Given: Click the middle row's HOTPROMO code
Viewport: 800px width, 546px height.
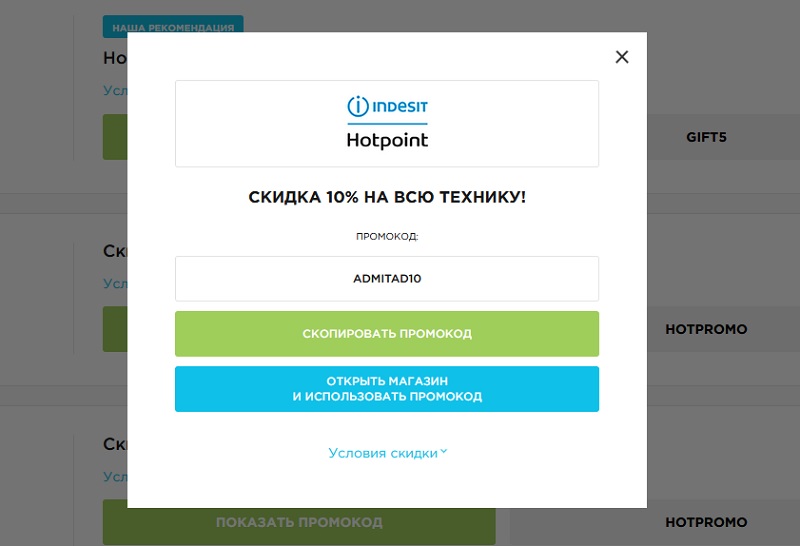Looking at the screenshot, I should tap(706, 329).
